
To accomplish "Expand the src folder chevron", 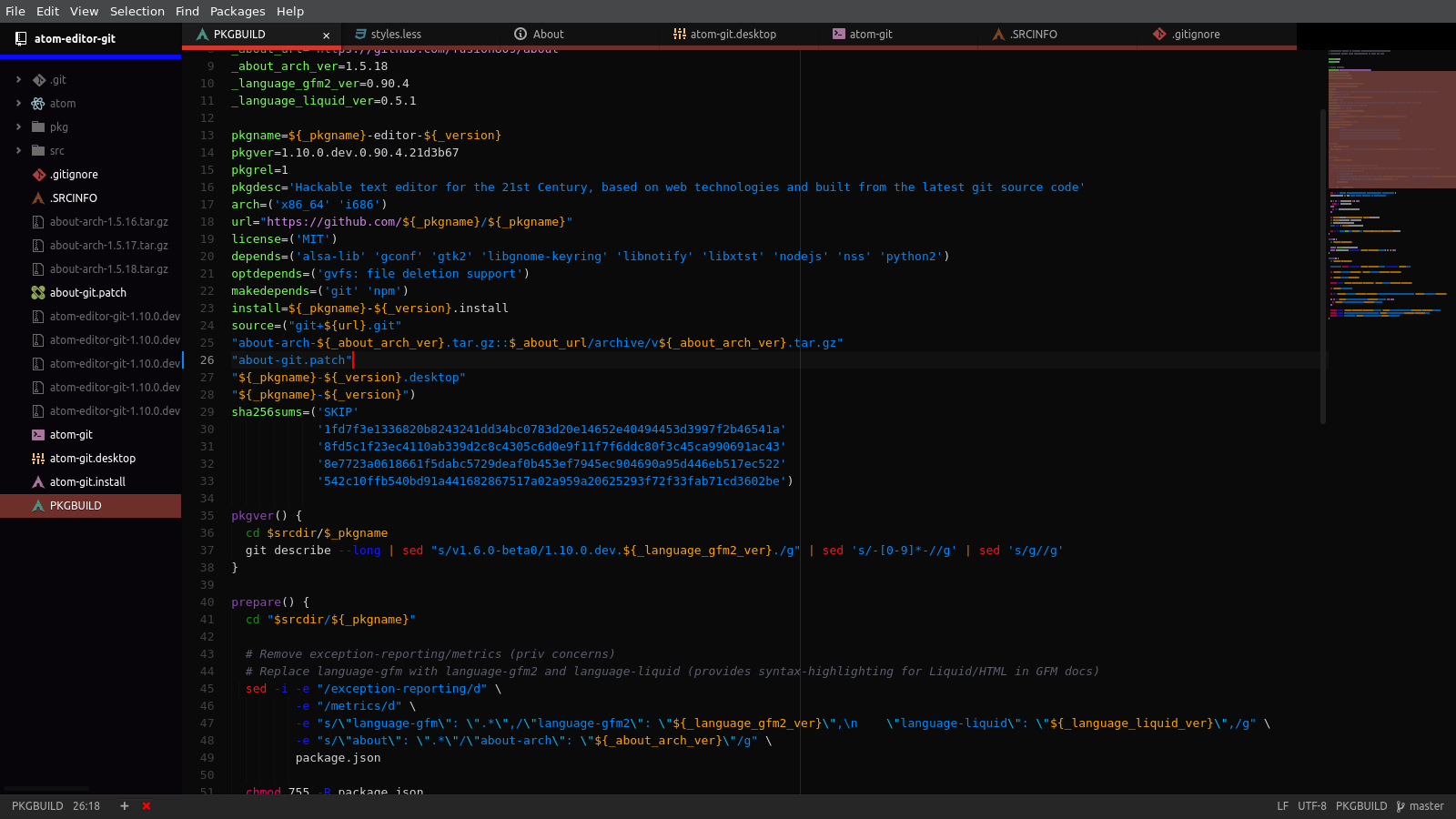I will click(x=18, y=151).
